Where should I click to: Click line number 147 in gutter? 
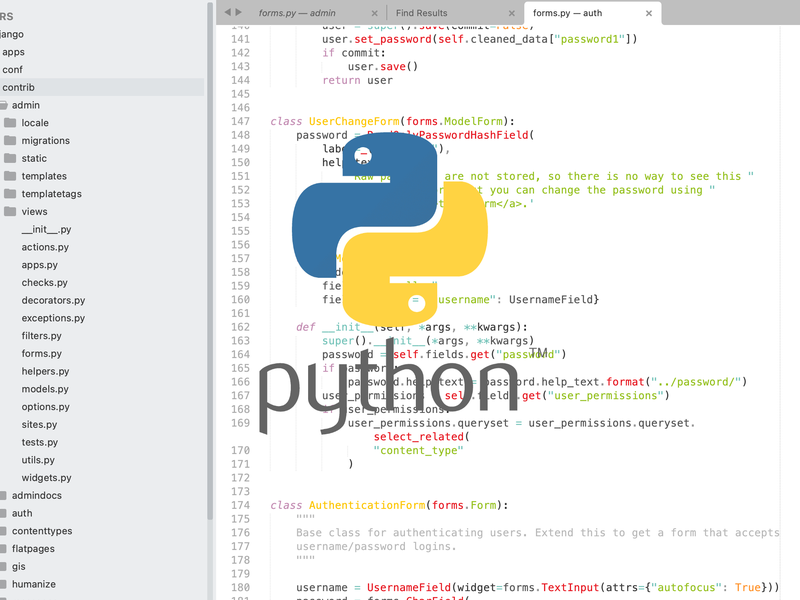pyautogui.click(x=240, y=121)
